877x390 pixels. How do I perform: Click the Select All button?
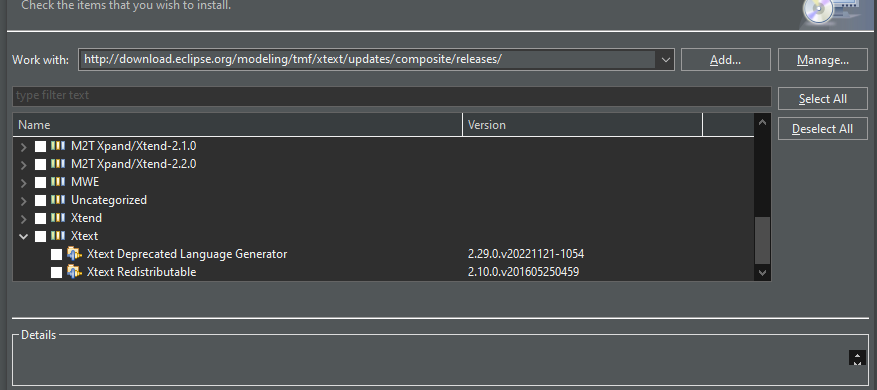click(823, 98)
